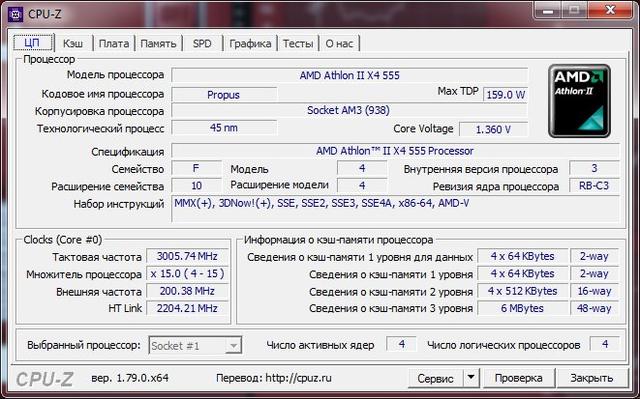The width and height of the screenshot is (640, 399).
Task: Click the instruction set MMX(+), 3DNow!(+) field
Action: coord(395,209)
